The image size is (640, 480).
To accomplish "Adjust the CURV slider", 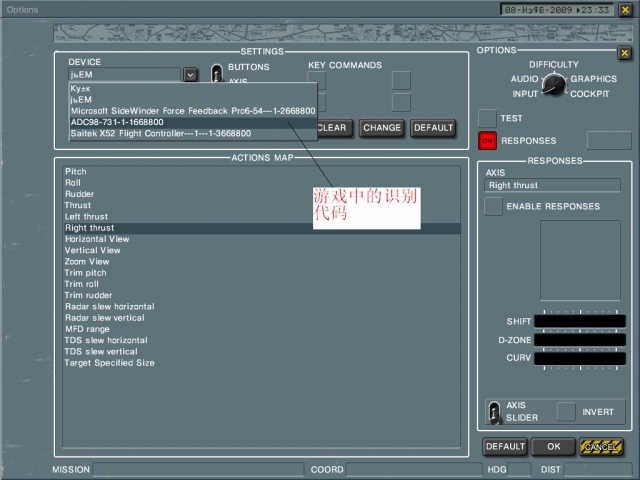I will pyautogui.click(x=580, y=358).
